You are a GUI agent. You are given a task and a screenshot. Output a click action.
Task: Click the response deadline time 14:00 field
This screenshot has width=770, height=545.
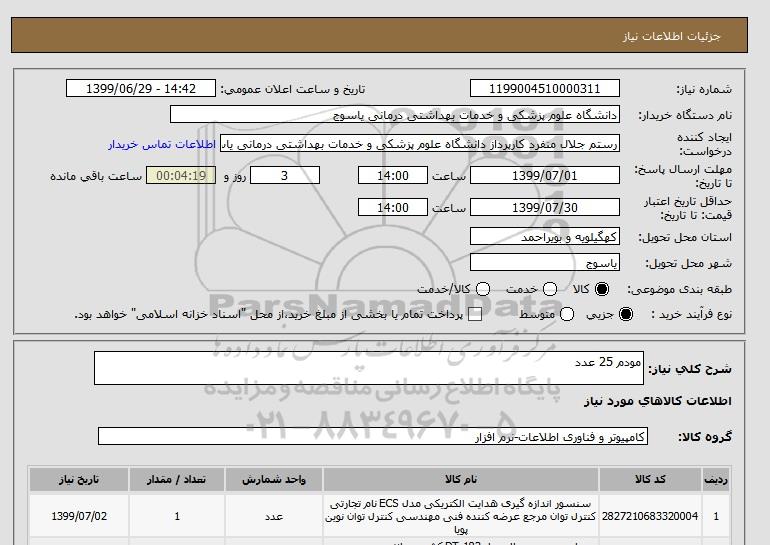pyautogui.click(x=393, y=175)
